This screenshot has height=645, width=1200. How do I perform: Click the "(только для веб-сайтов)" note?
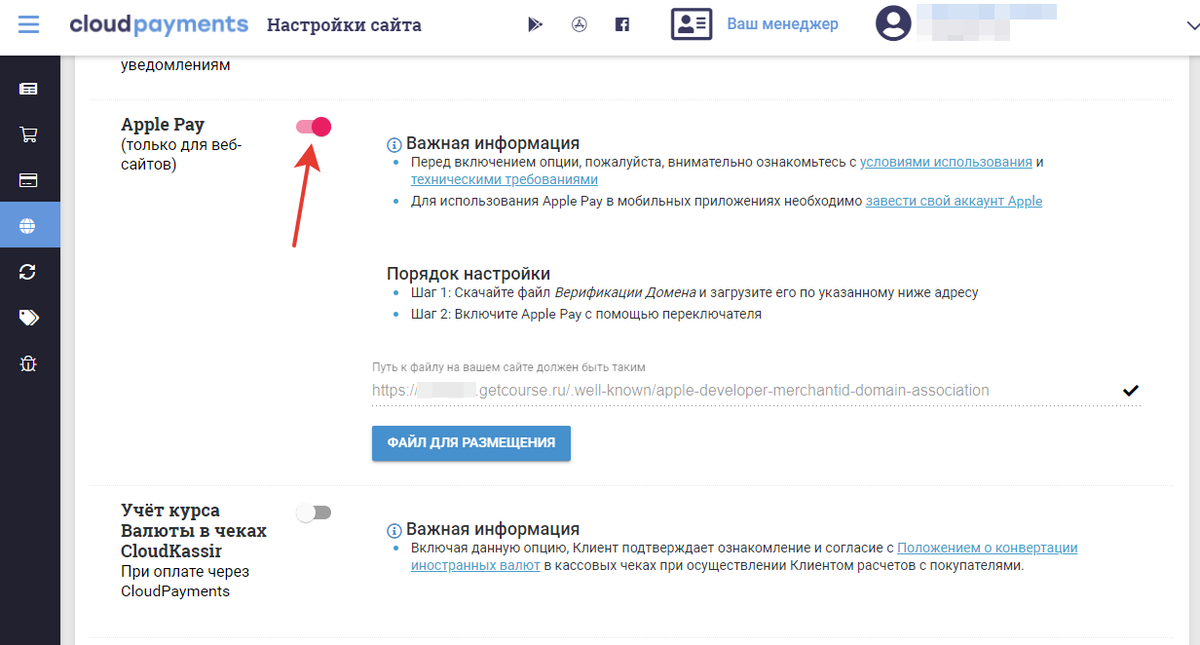click(x=181, y=154)
